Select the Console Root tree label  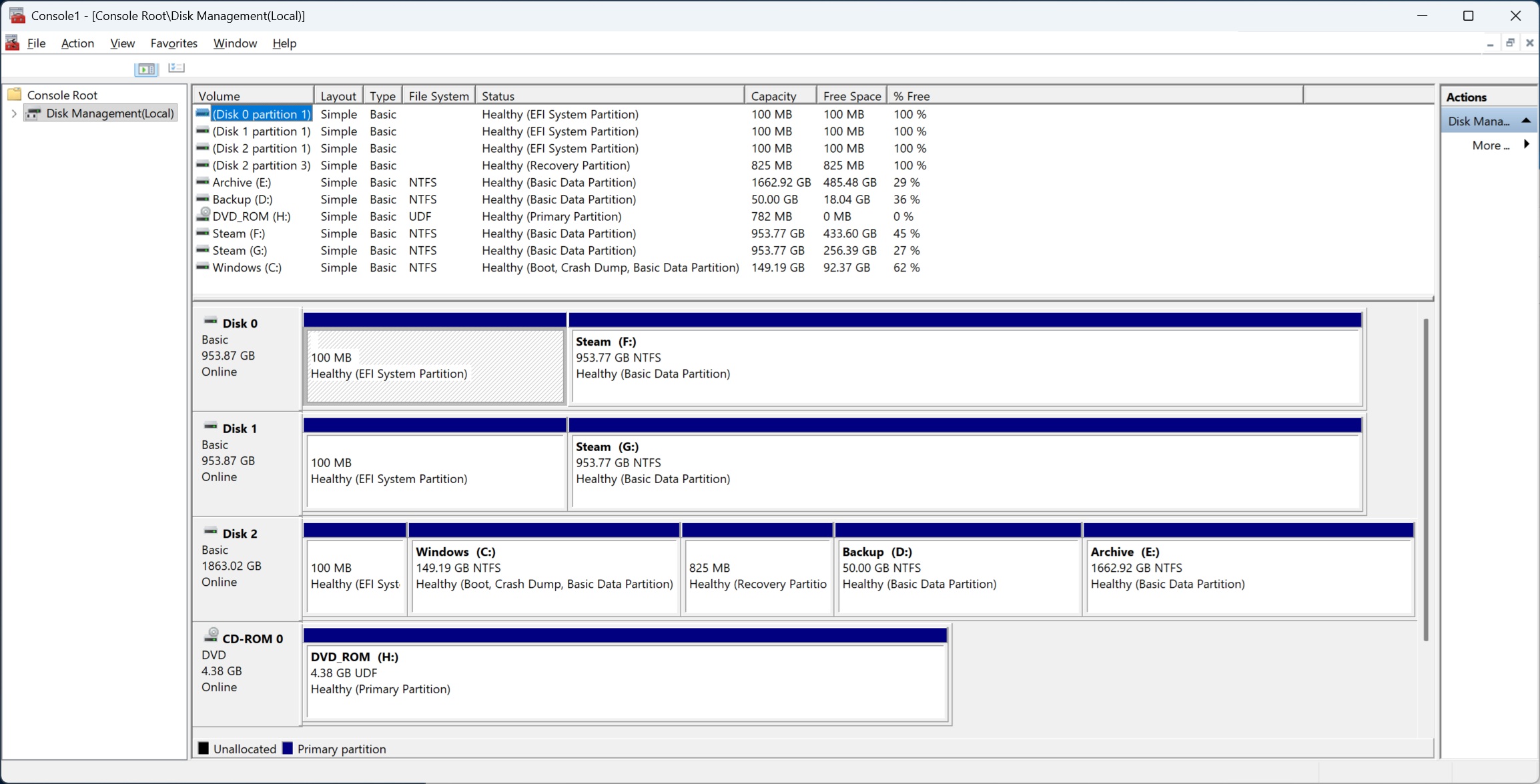(62, 95)
